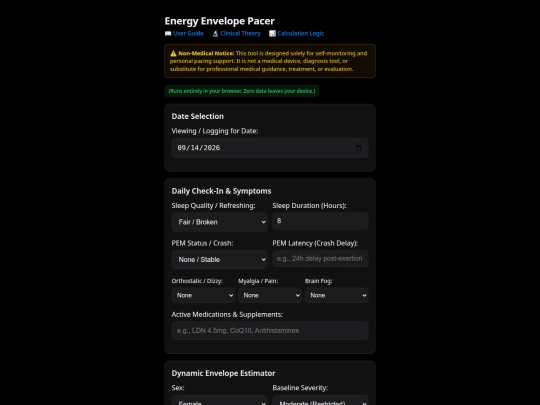Click the microscope icon beside Clinical Theory
Image resolution: width=540 pixels, height=405 pixels.
coord(215,33)
